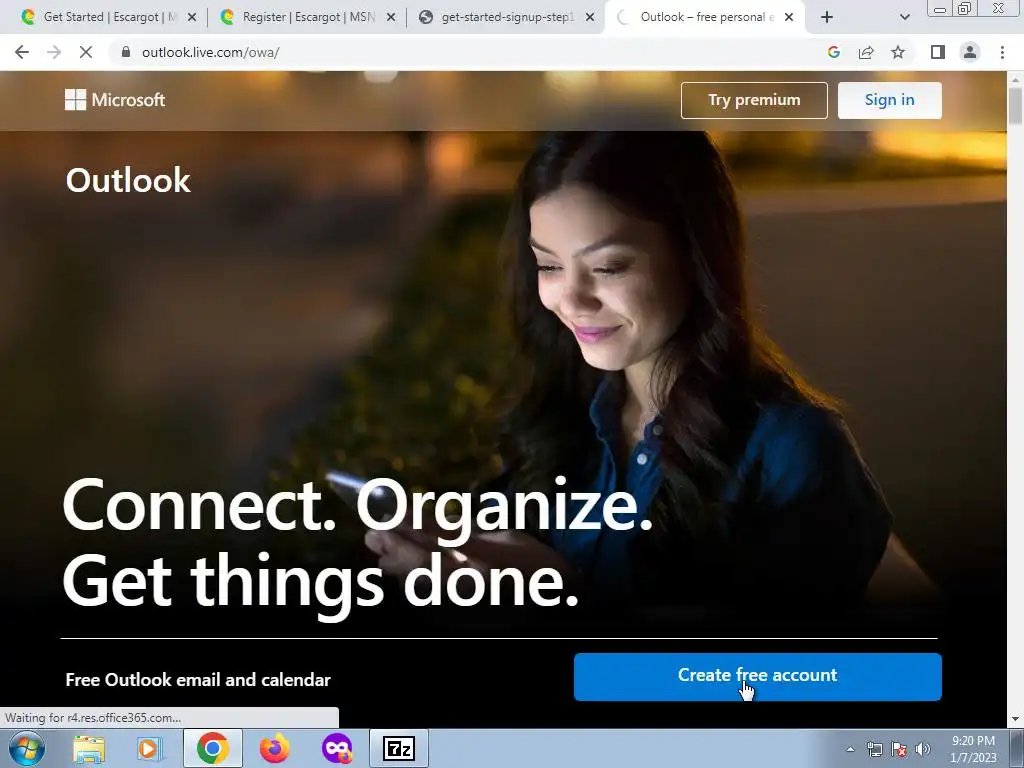
Task: Open the Windows Start button
Action: tap(26, 748)
